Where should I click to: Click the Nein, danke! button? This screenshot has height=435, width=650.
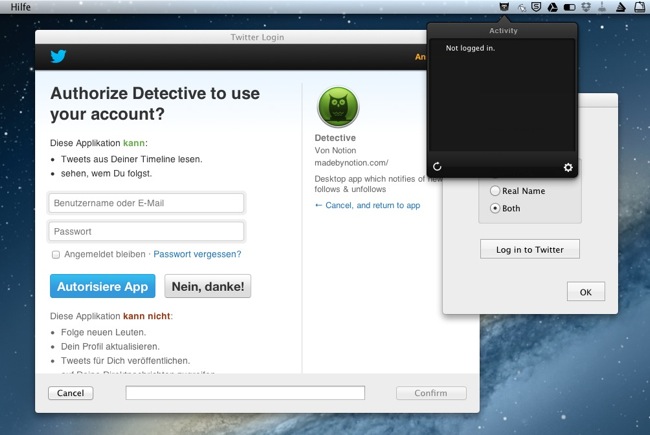point(208,286)
